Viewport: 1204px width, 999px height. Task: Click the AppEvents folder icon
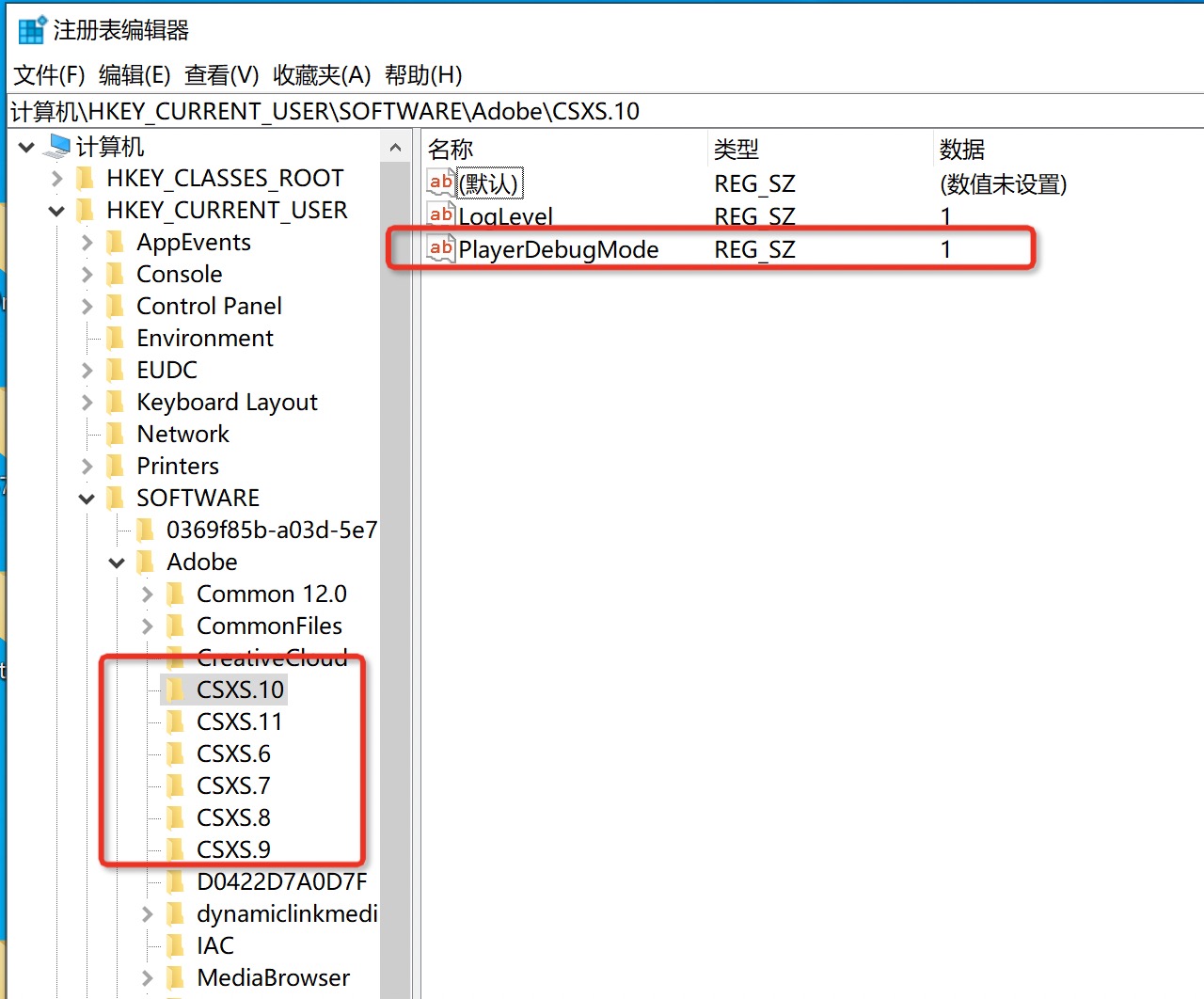click(x=116, y=243)
